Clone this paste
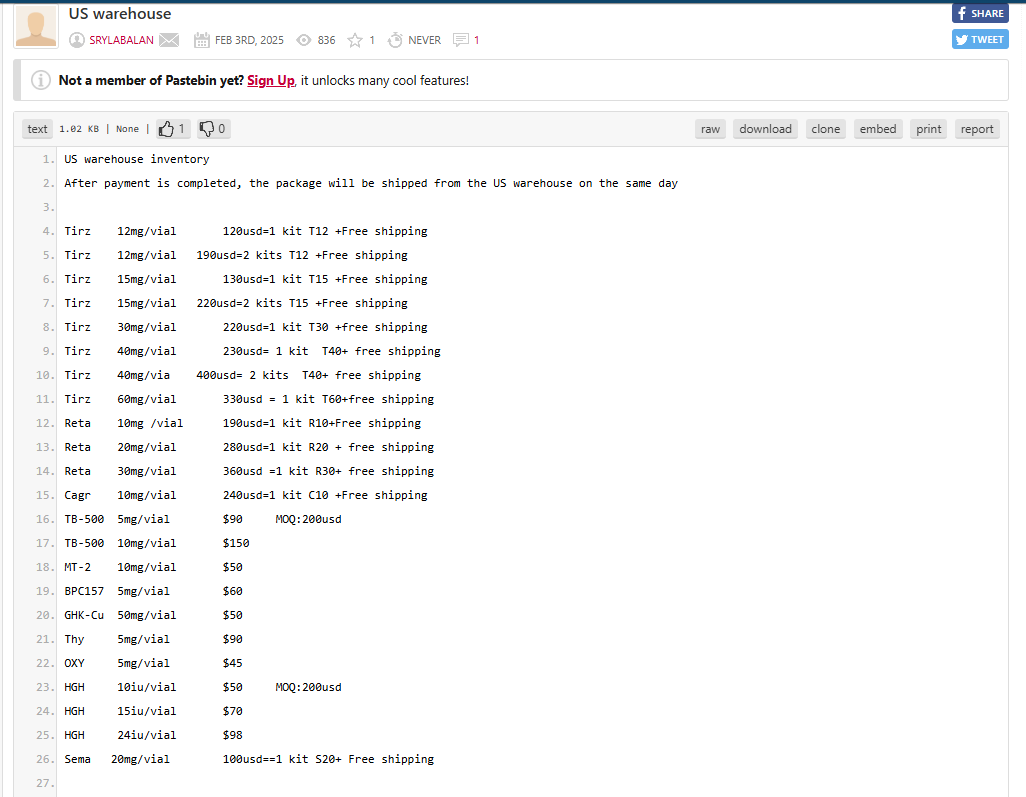The width and height of the screenshot is (1026, 797). (x=825, y=129)
